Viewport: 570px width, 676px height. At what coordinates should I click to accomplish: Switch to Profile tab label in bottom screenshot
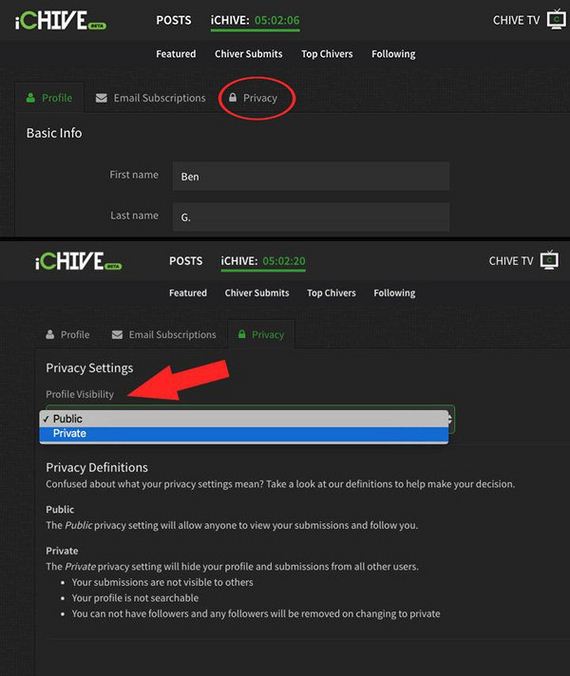click(75, 335)
